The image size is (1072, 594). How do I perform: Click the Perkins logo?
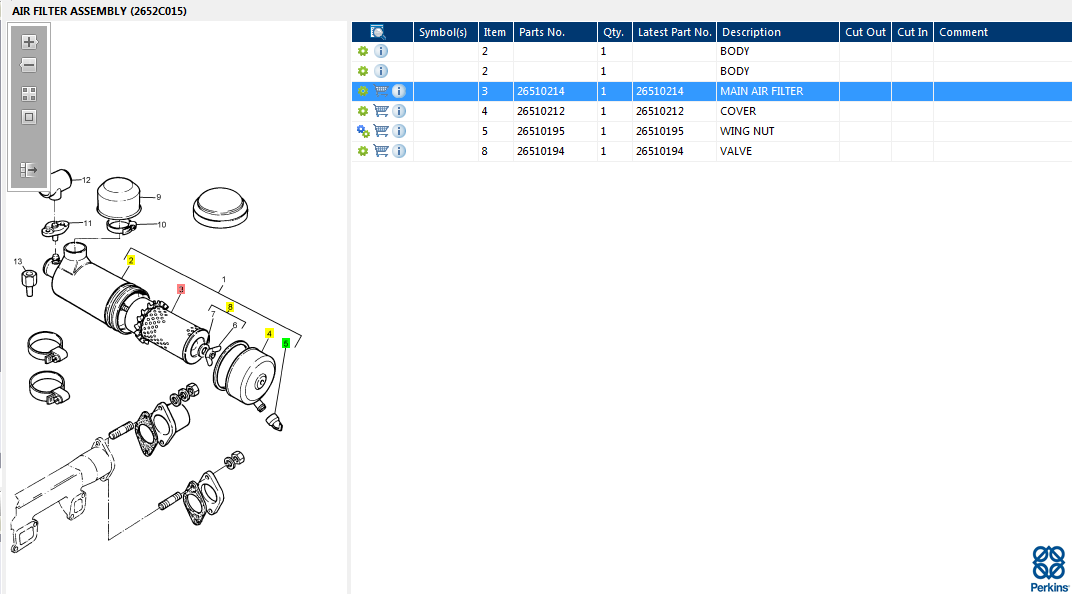1049,569
